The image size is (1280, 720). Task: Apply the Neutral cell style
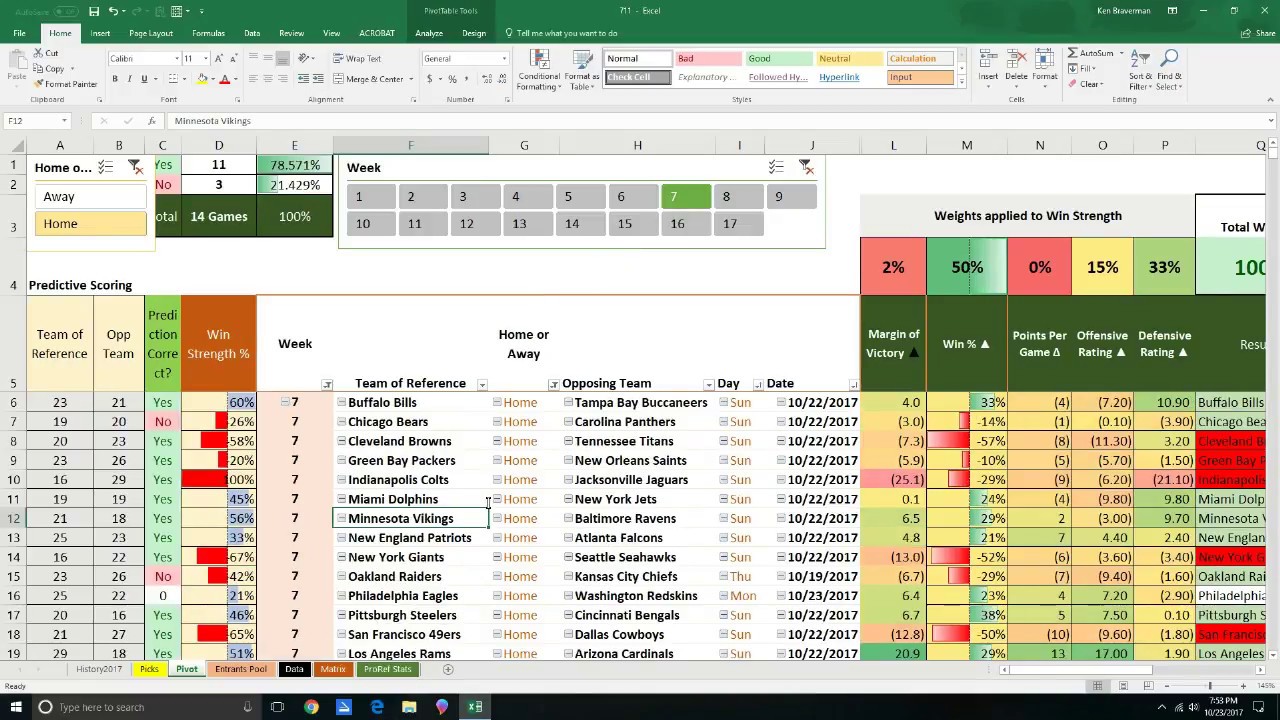pyautogui.click(x=849, y=59)
